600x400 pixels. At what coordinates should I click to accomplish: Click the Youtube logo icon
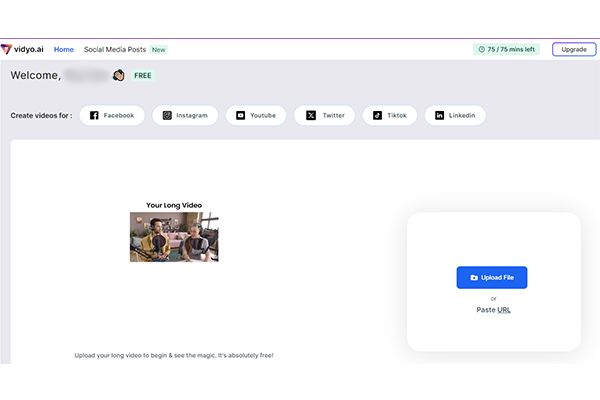coord(240,115)
